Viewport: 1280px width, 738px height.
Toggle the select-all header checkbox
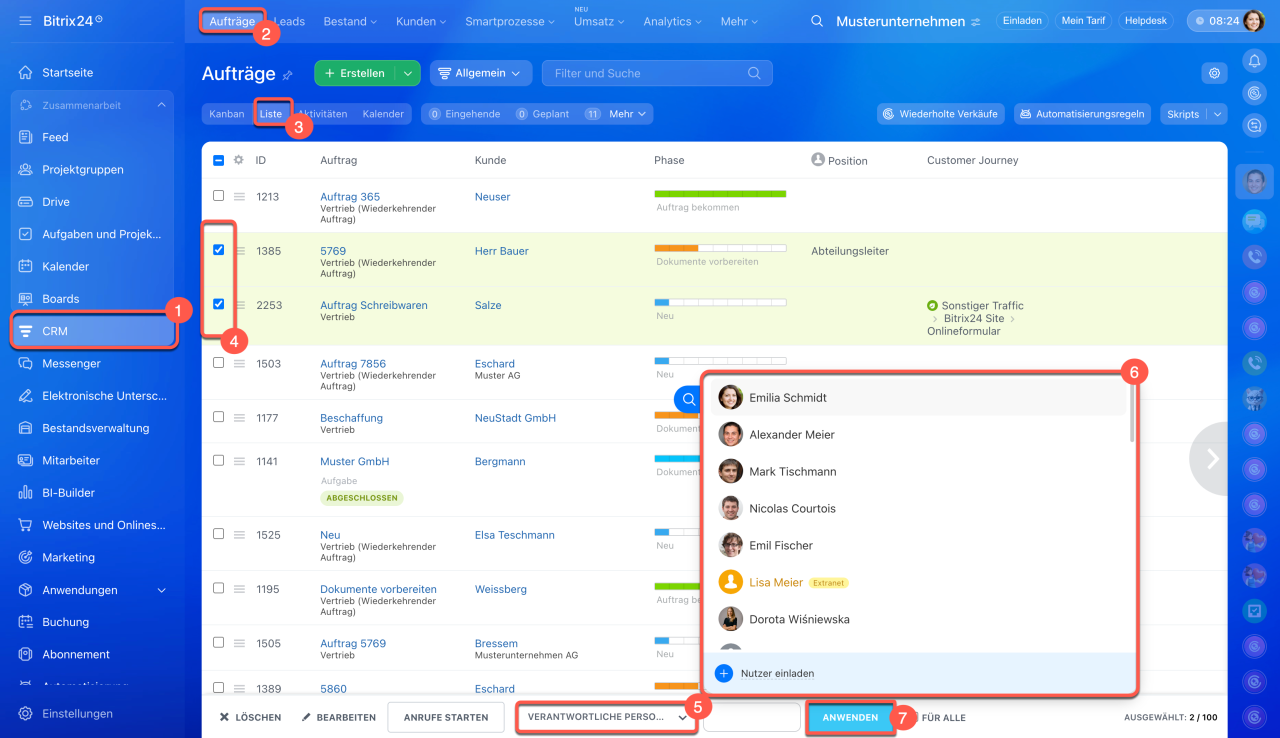tap(219, 160)
